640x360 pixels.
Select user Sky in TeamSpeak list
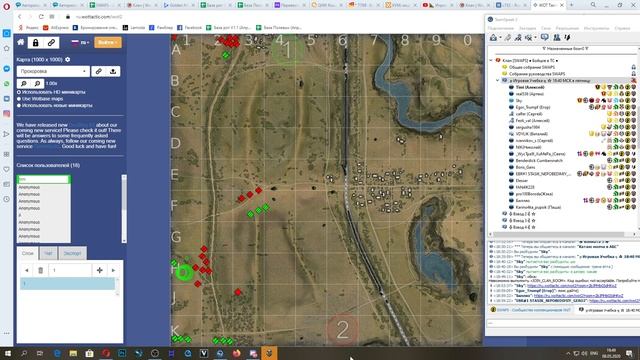click(519, 100)
